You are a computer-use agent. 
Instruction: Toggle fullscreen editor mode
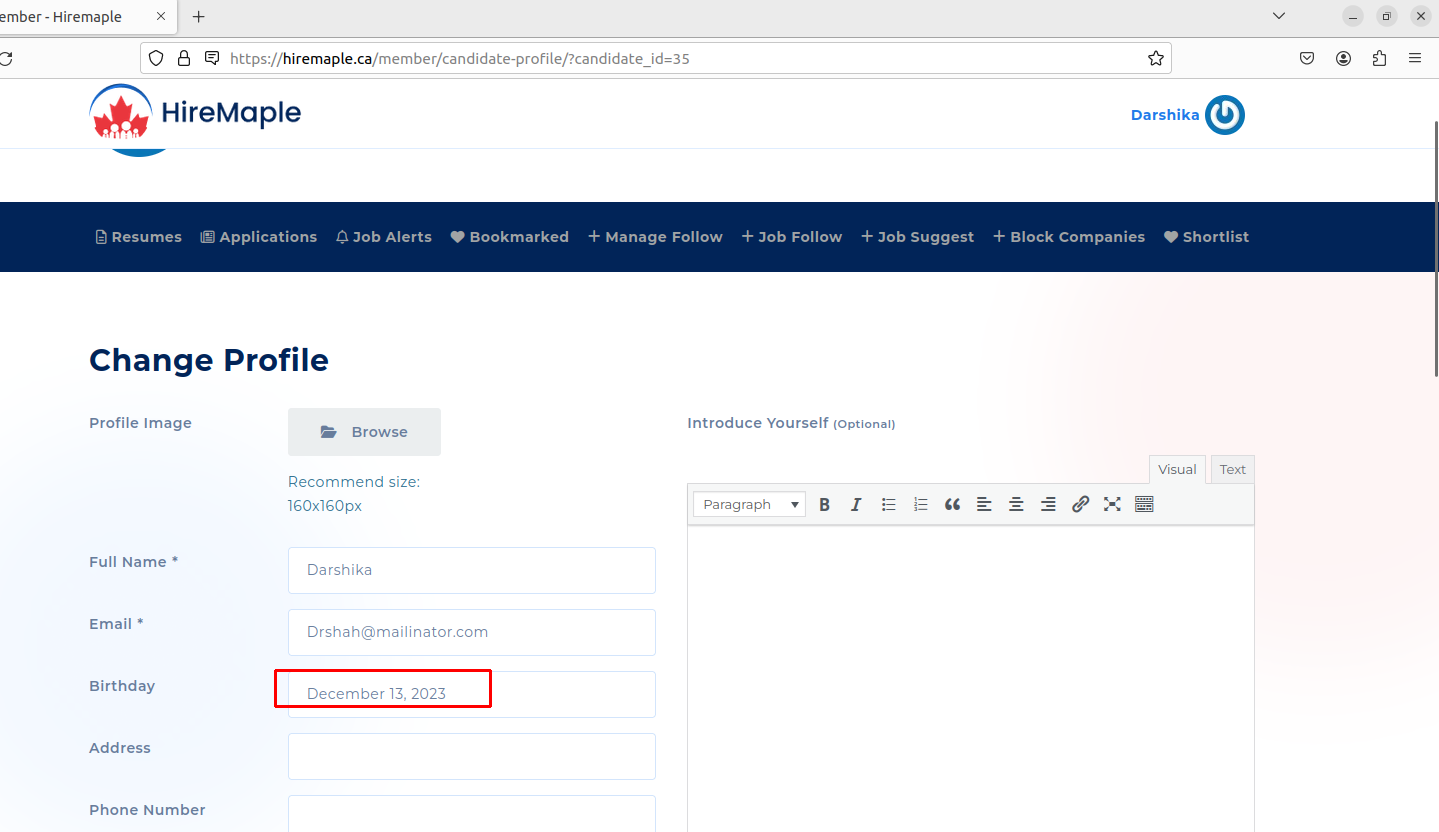point(1112,505)
